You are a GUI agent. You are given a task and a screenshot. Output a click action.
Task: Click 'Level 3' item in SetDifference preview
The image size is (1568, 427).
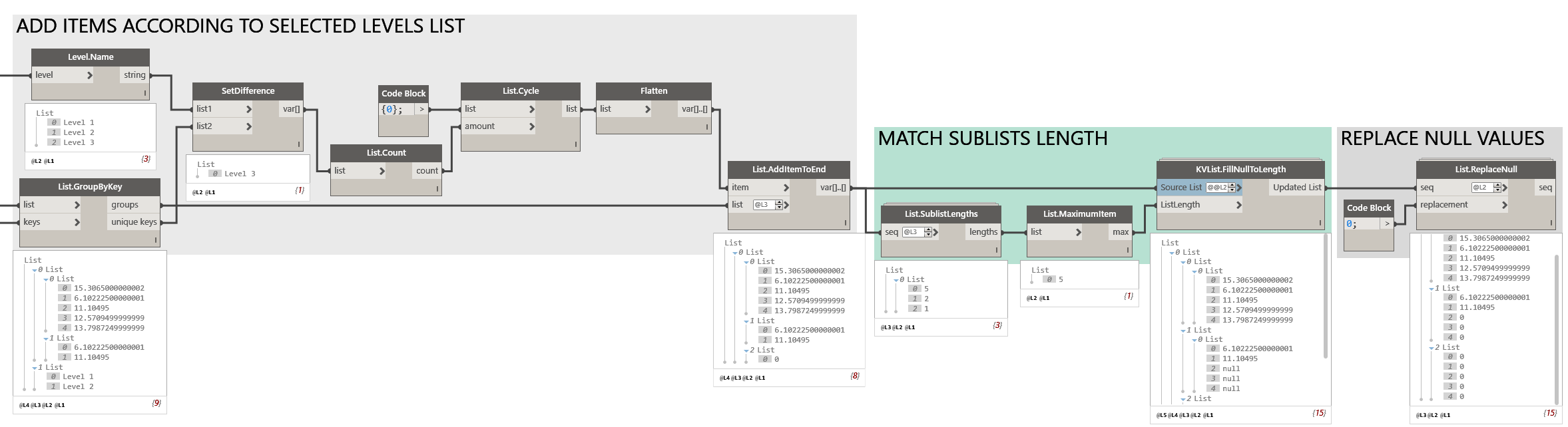click(240, 174)
